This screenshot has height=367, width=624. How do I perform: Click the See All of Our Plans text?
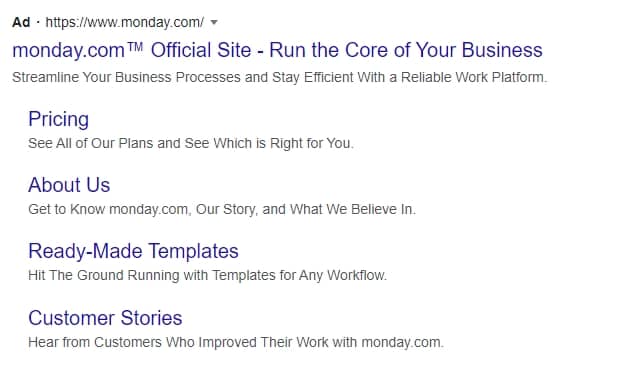pyautogui.click(x=191, y=143)
